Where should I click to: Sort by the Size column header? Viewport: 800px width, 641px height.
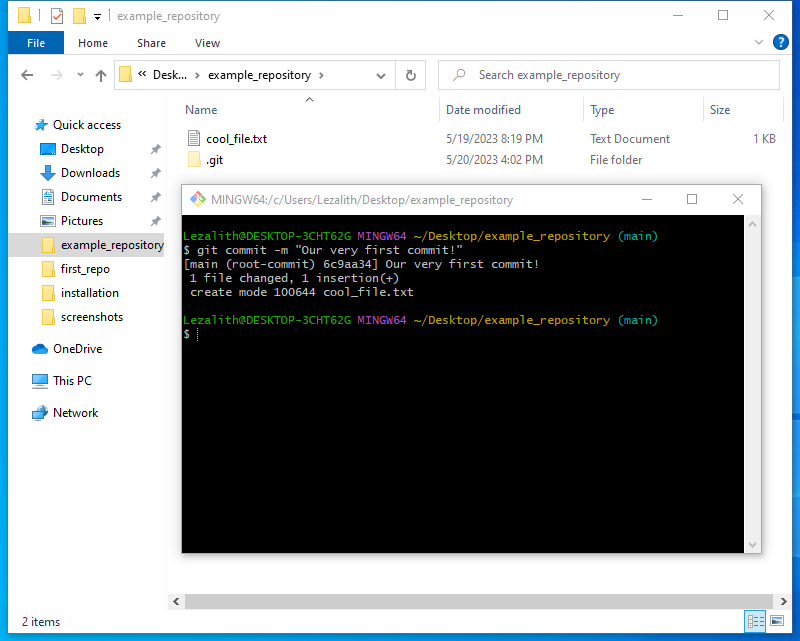[x=720, y=110]
